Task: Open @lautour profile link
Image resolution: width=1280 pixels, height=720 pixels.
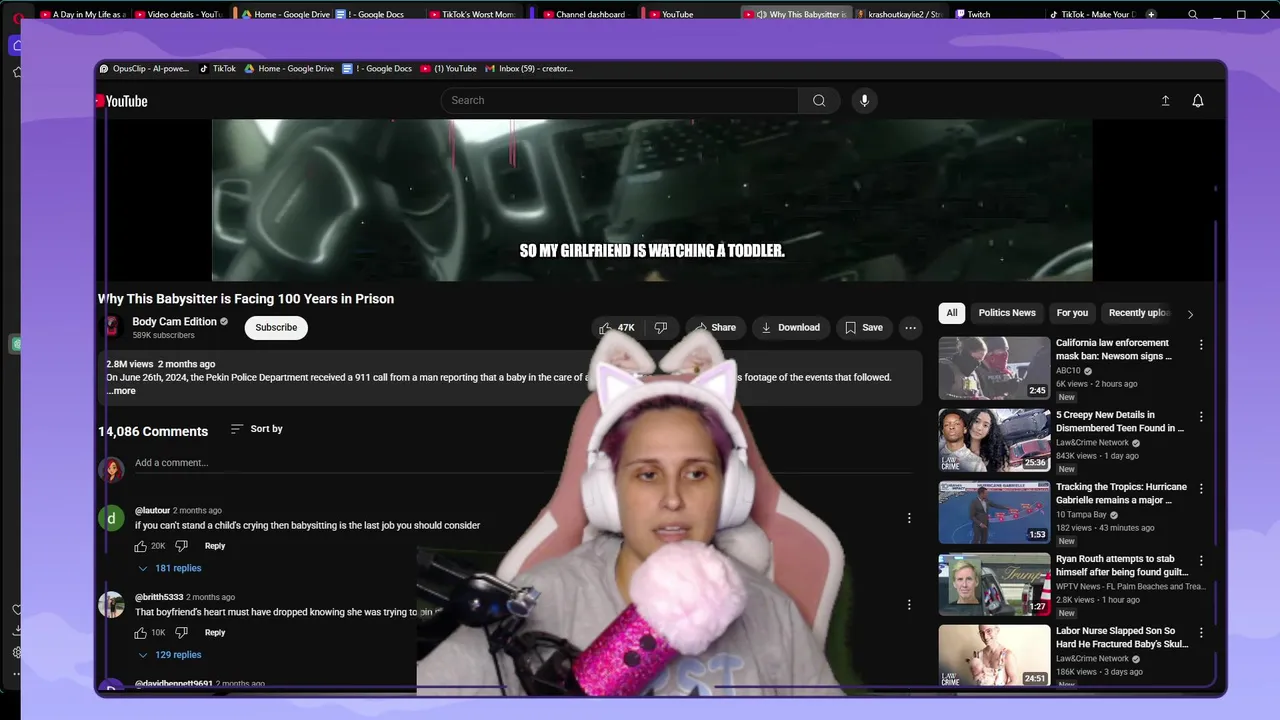Action: 153,511
